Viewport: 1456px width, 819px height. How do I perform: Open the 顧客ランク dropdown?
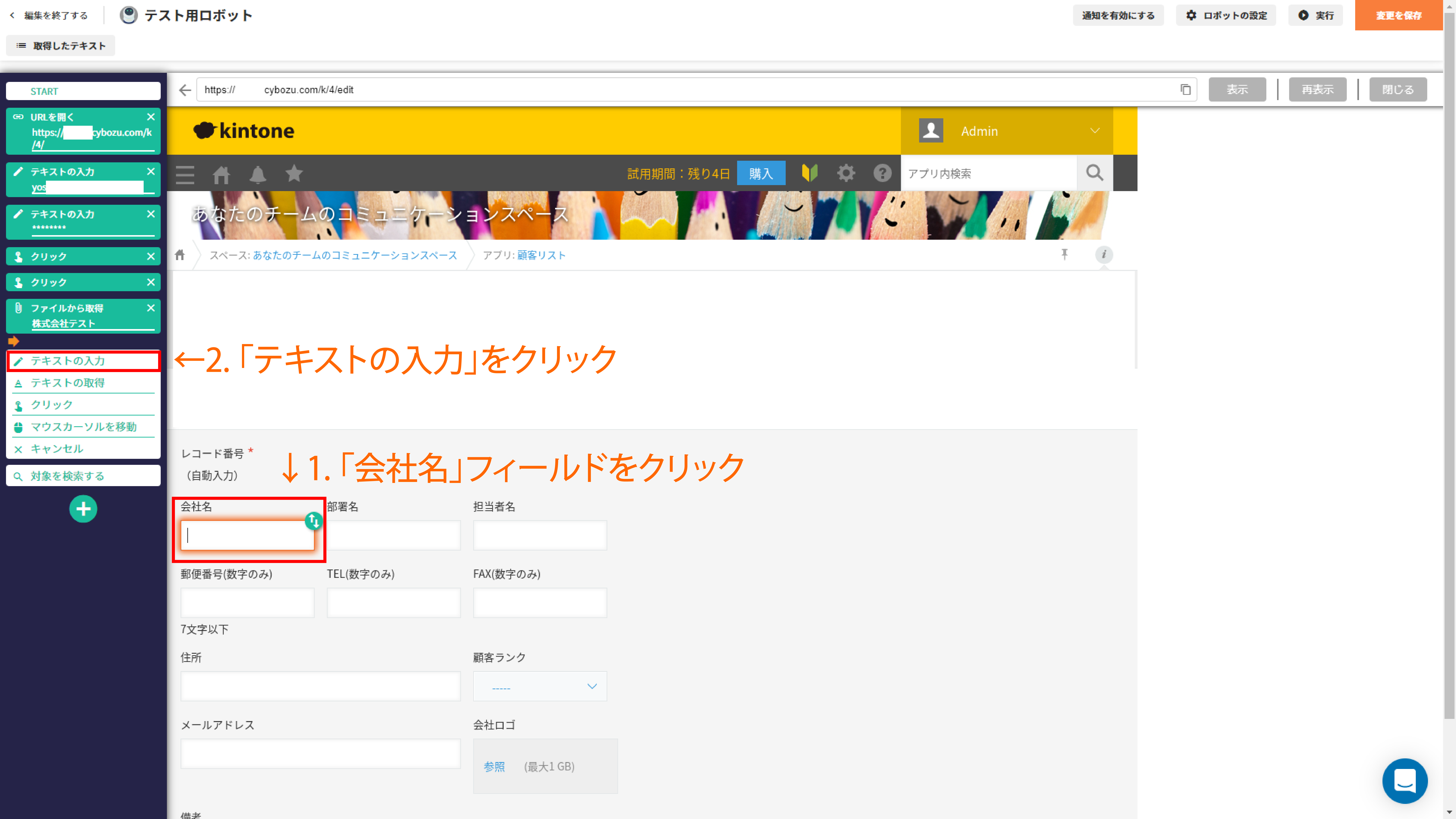pos(540,686)
